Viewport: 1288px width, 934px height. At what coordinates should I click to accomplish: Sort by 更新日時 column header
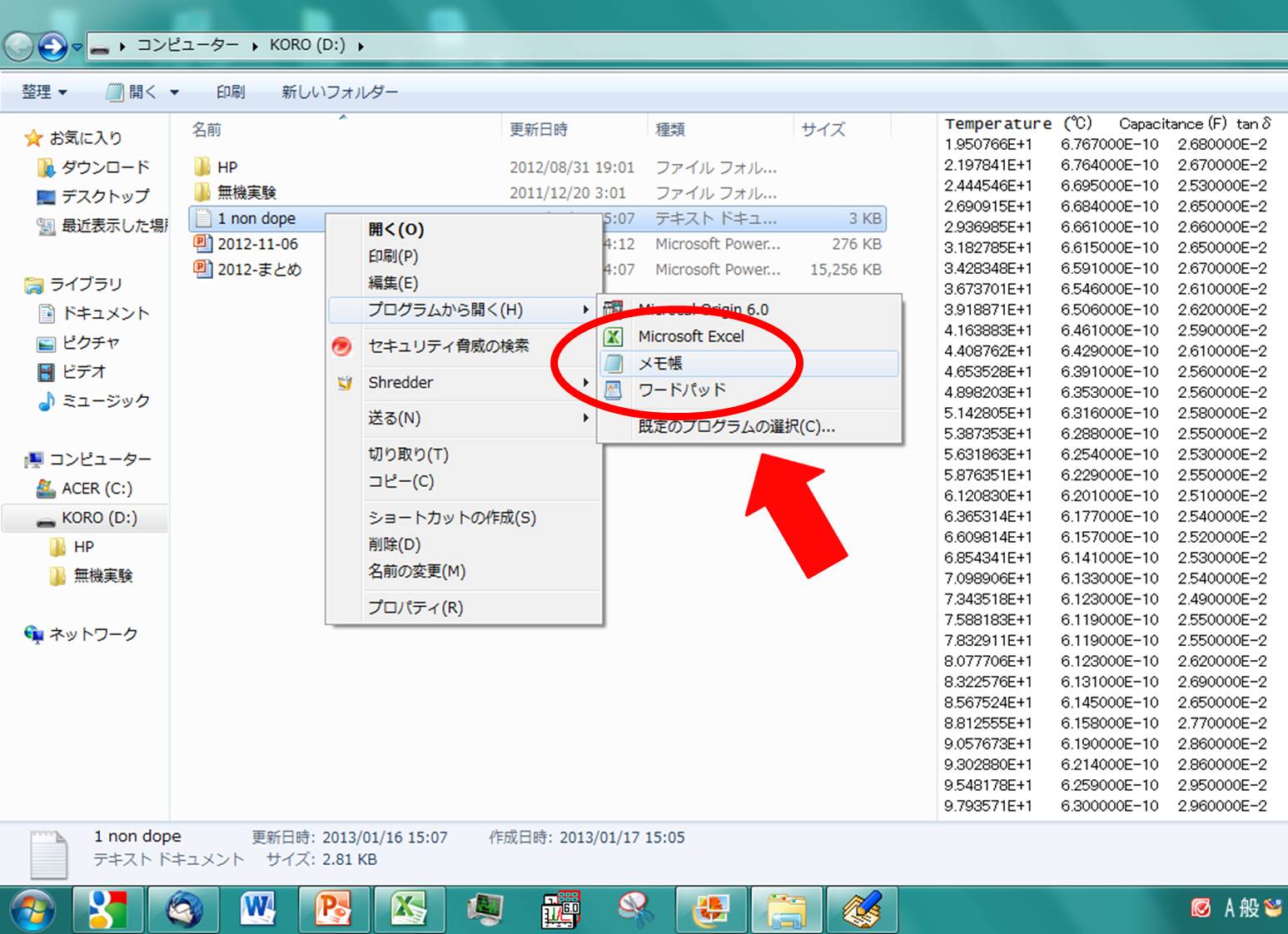pyautogui.click(x=539, y=129)
